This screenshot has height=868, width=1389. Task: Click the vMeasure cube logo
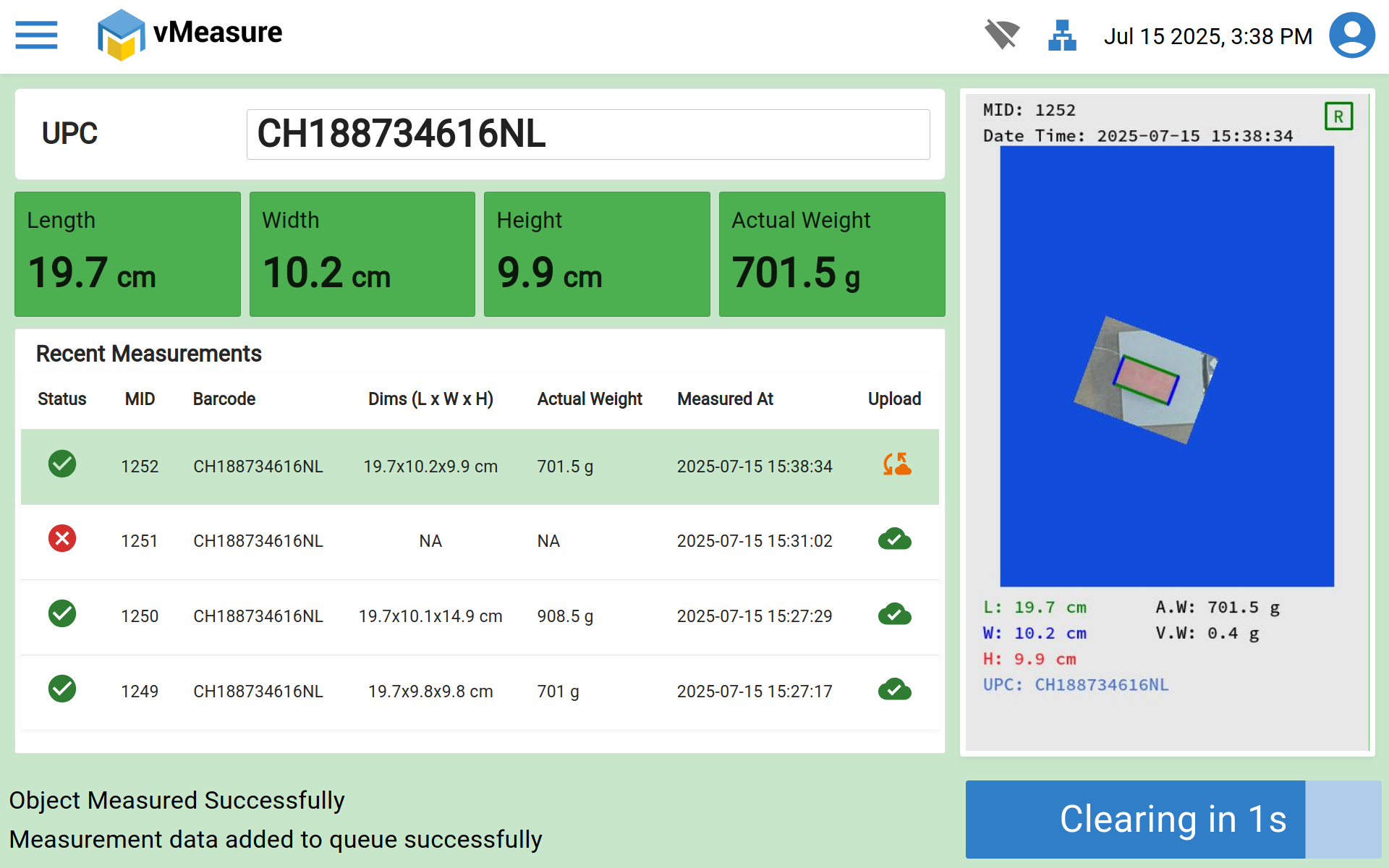pyautogui.click(x=120, y=35)
